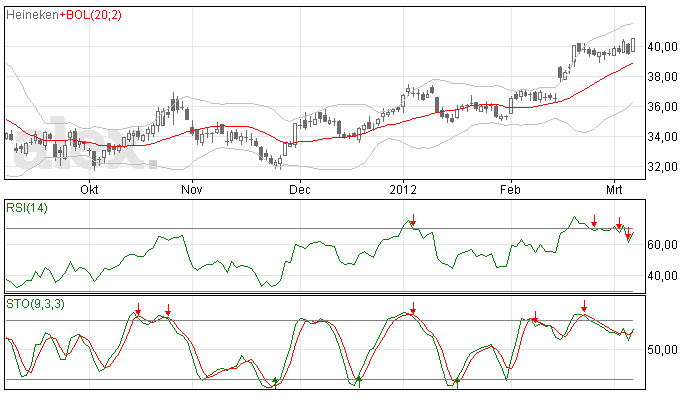Click the Feb date axis label
This screenshot has height=399, width=683.
tap(510, 190)
